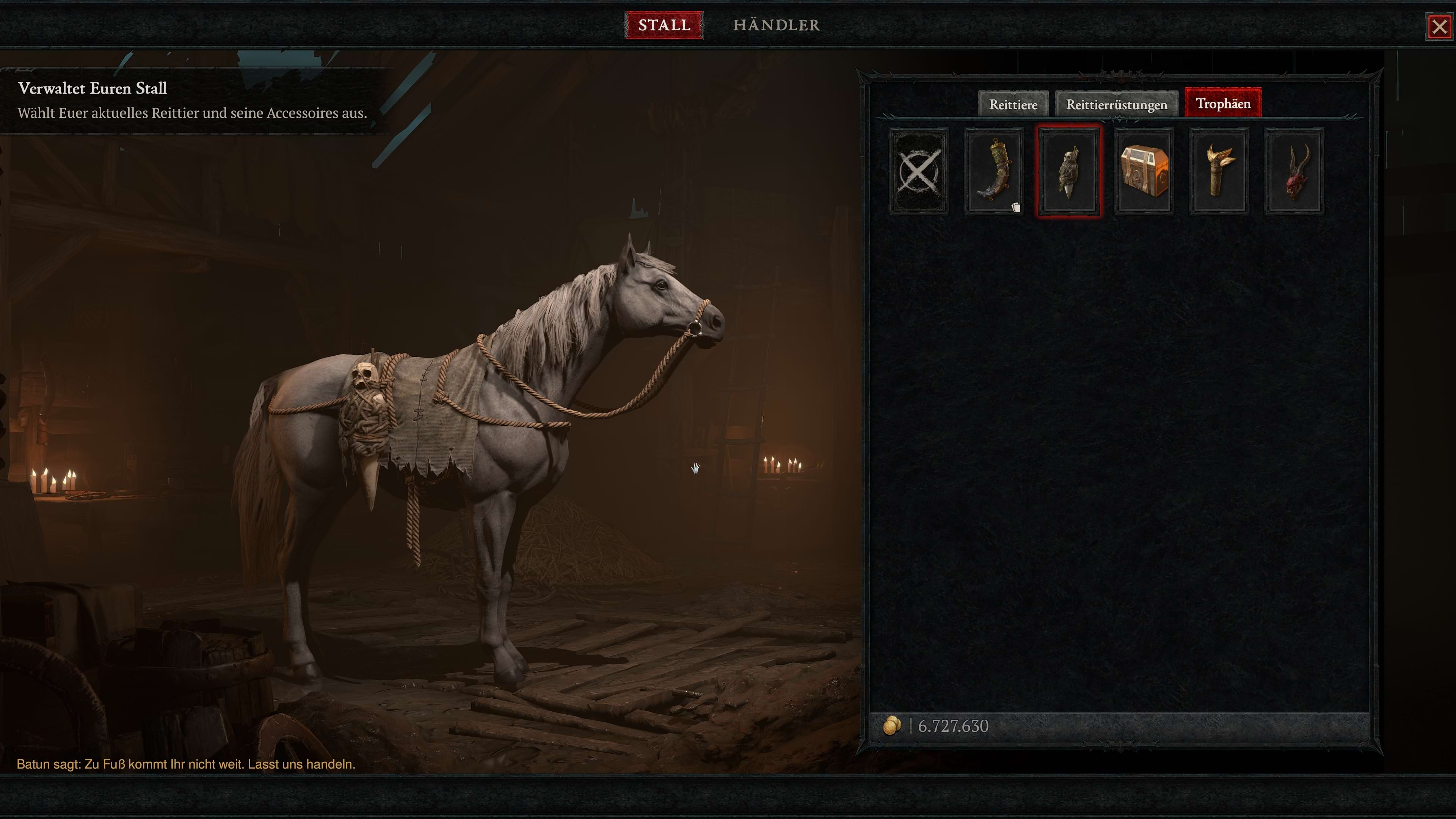
Task: Select the Trophäen tab
Action: pyautogui.click(x=1223, y=103)
